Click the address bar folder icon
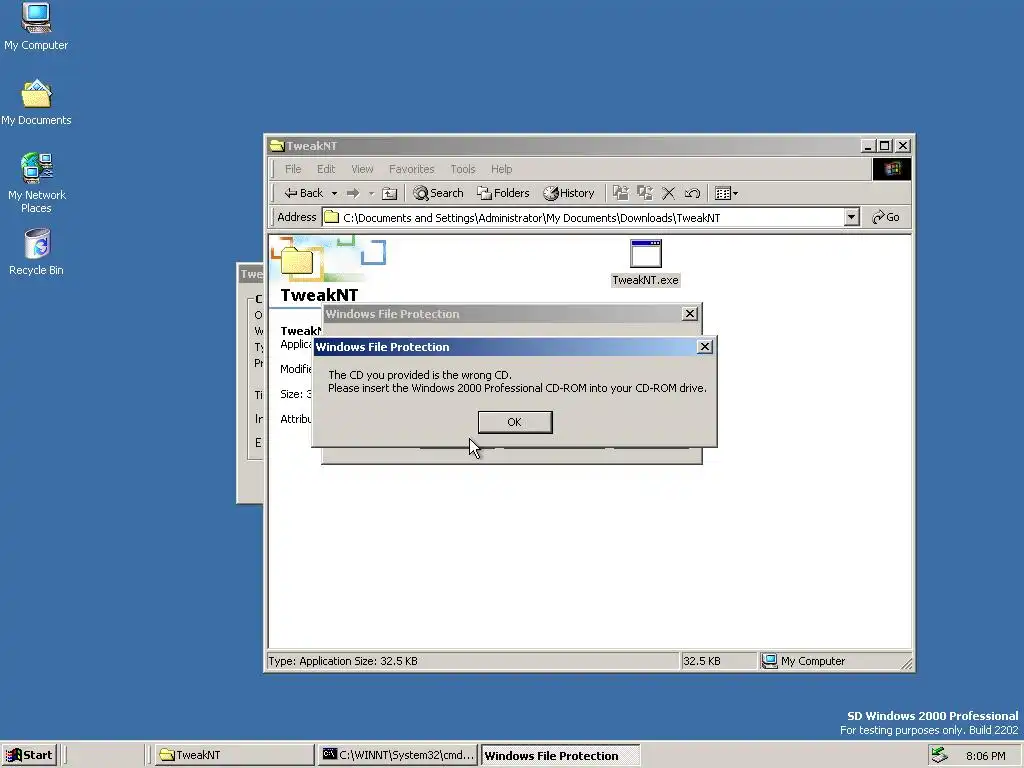1024x768 pixels. 332,217
